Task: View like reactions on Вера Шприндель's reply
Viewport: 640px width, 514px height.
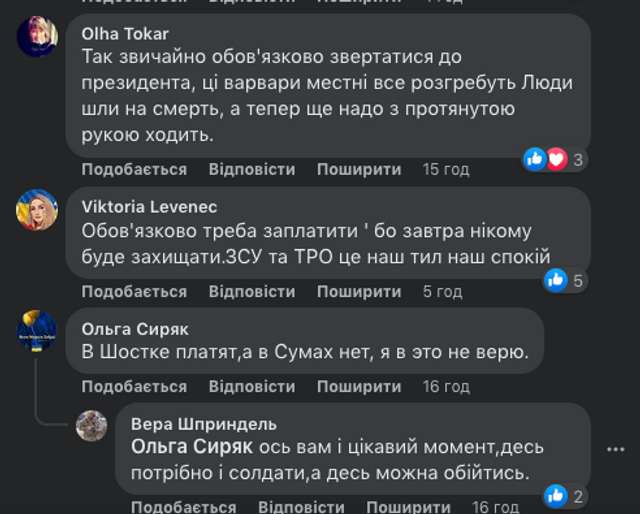Action: pos(565,494)
